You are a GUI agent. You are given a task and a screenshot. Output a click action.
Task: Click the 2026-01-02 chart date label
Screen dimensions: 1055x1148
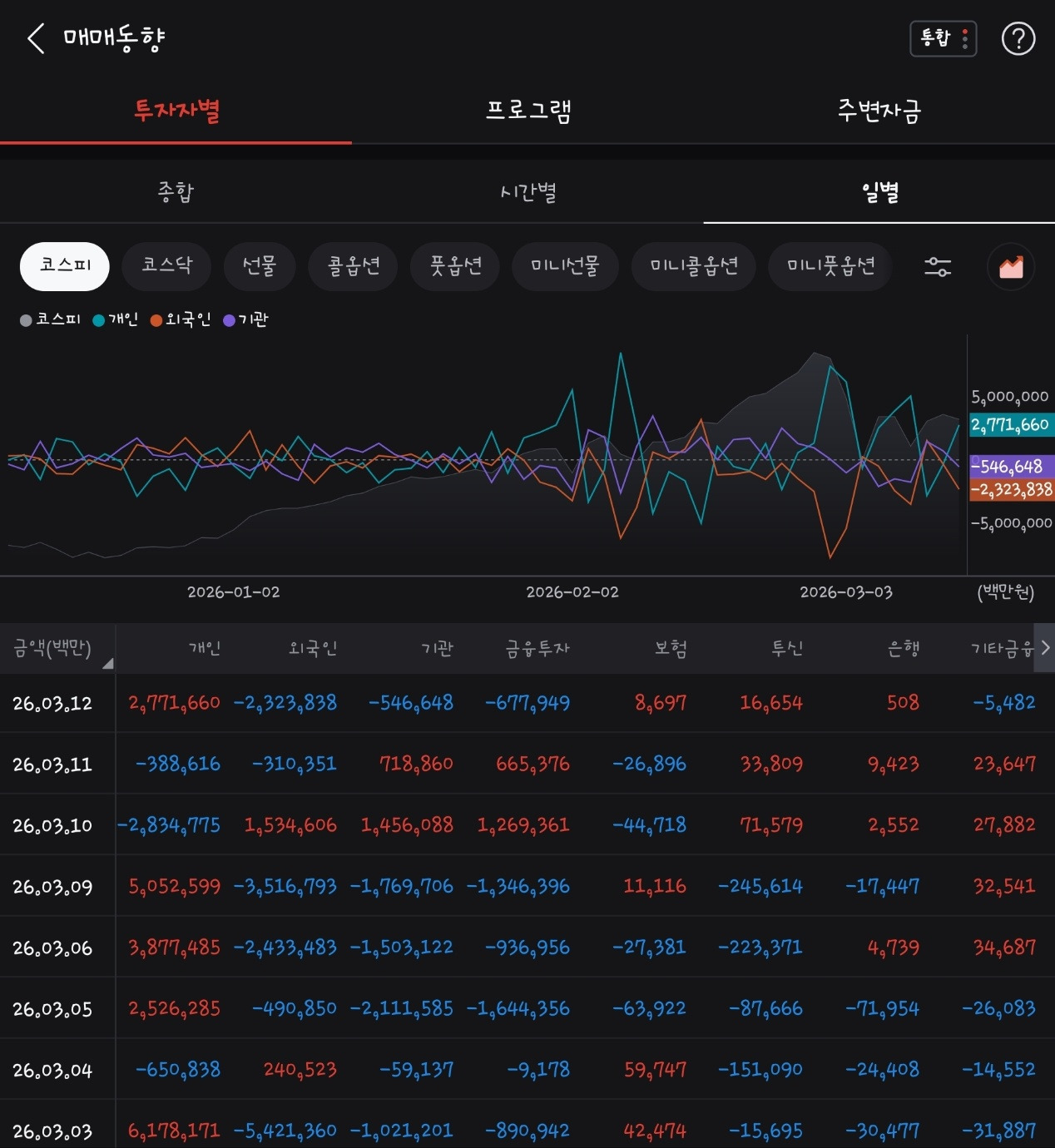pyautogui.click(x=234, y=592)
